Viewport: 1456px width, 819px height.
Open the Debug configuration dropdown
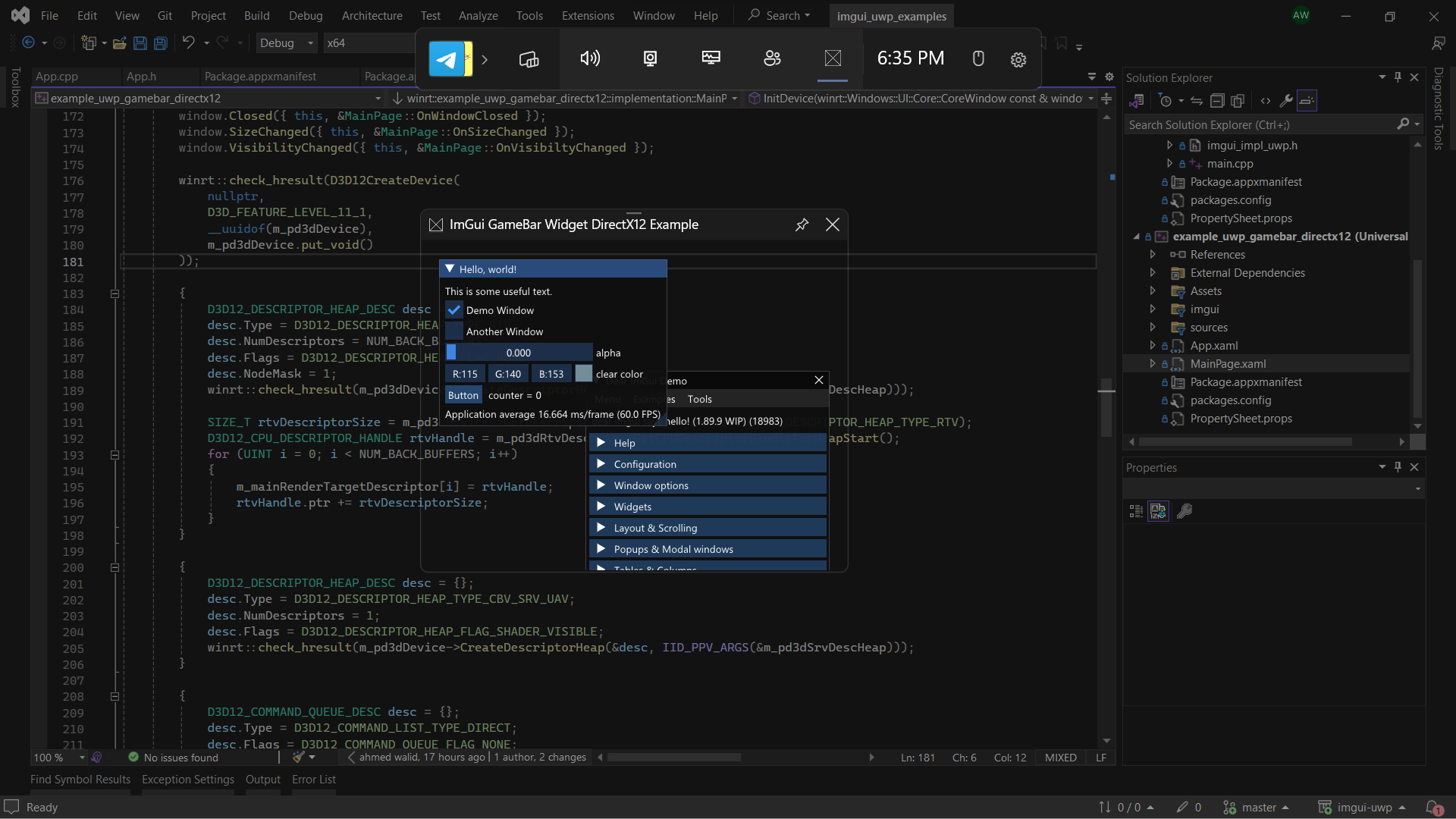[x=287, y=43]
